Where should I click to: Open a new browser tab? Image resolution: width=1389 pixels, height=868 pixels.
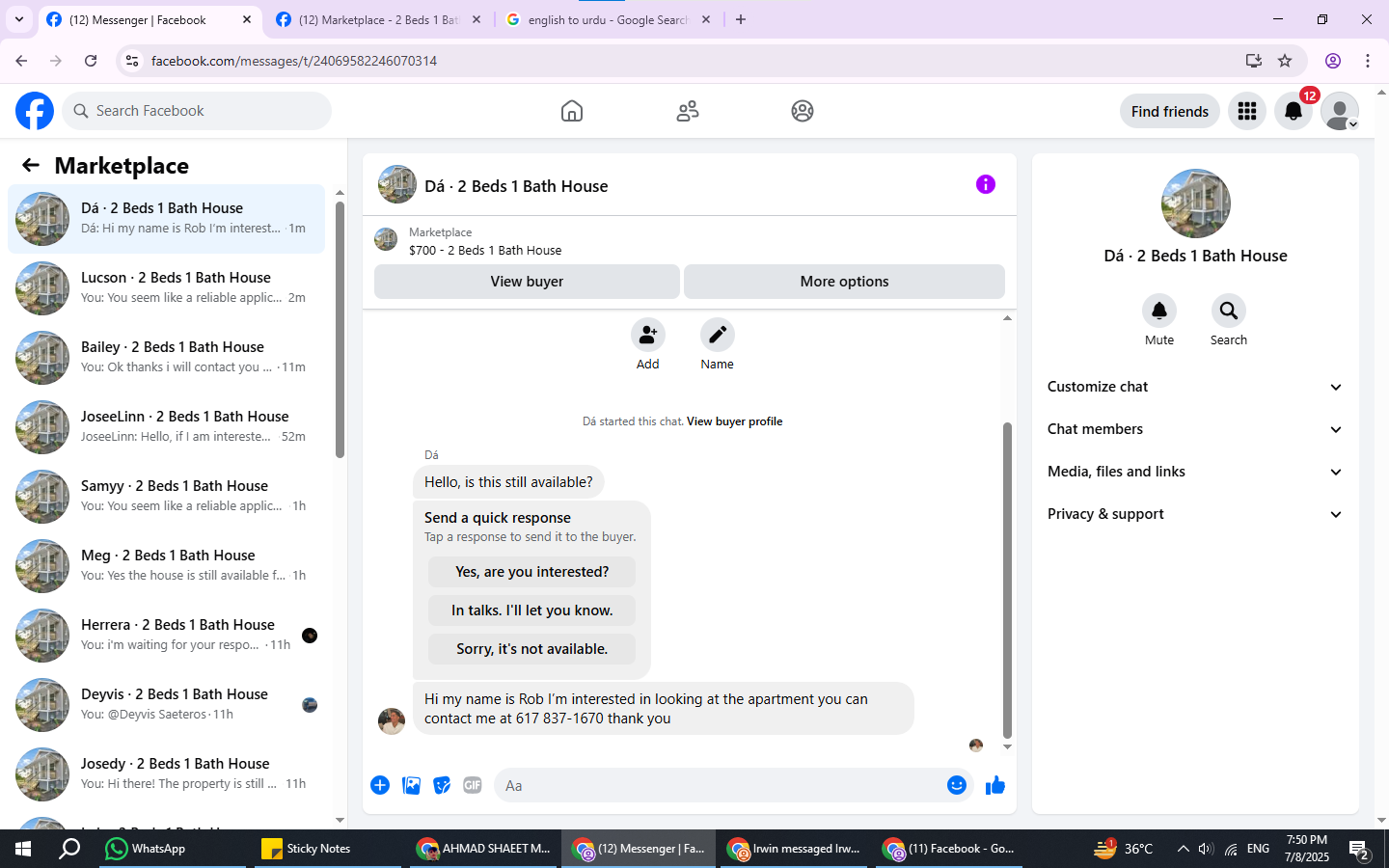741,19
